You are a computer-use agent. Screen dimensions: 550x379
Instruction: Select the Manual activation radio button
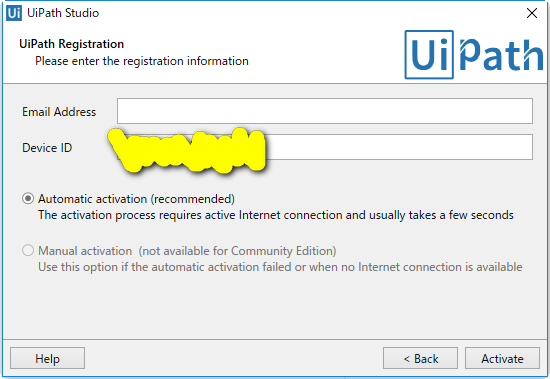coord(28,251)
